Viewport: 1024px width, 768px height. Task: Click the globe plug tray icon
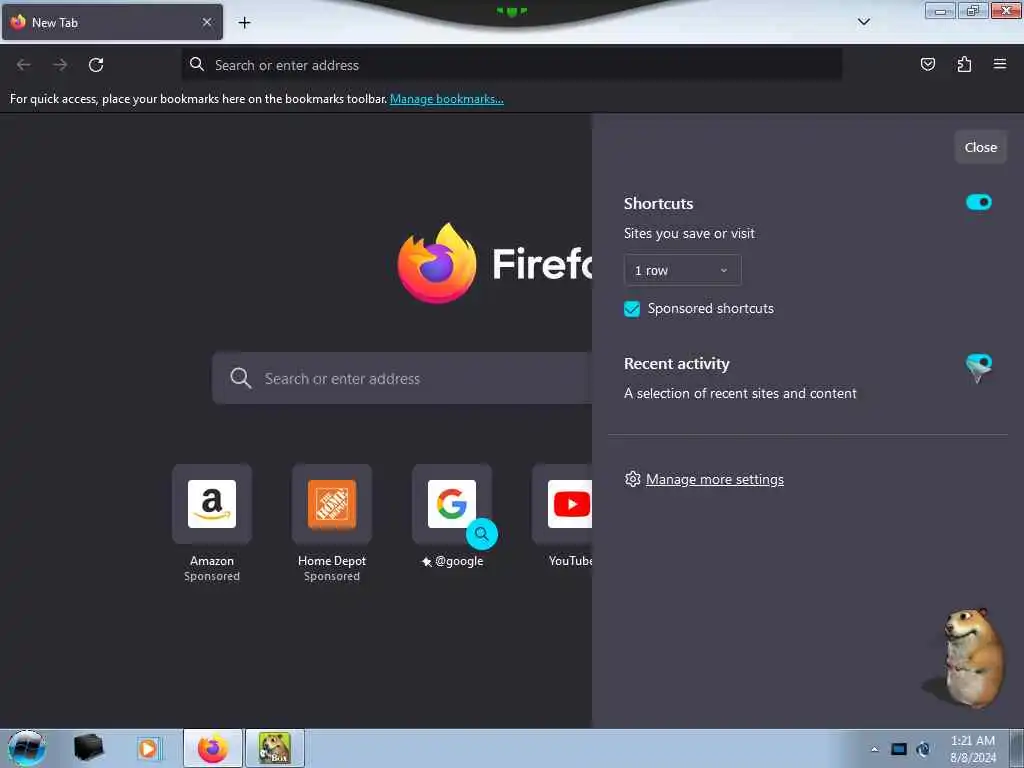[x=923, y=749]
